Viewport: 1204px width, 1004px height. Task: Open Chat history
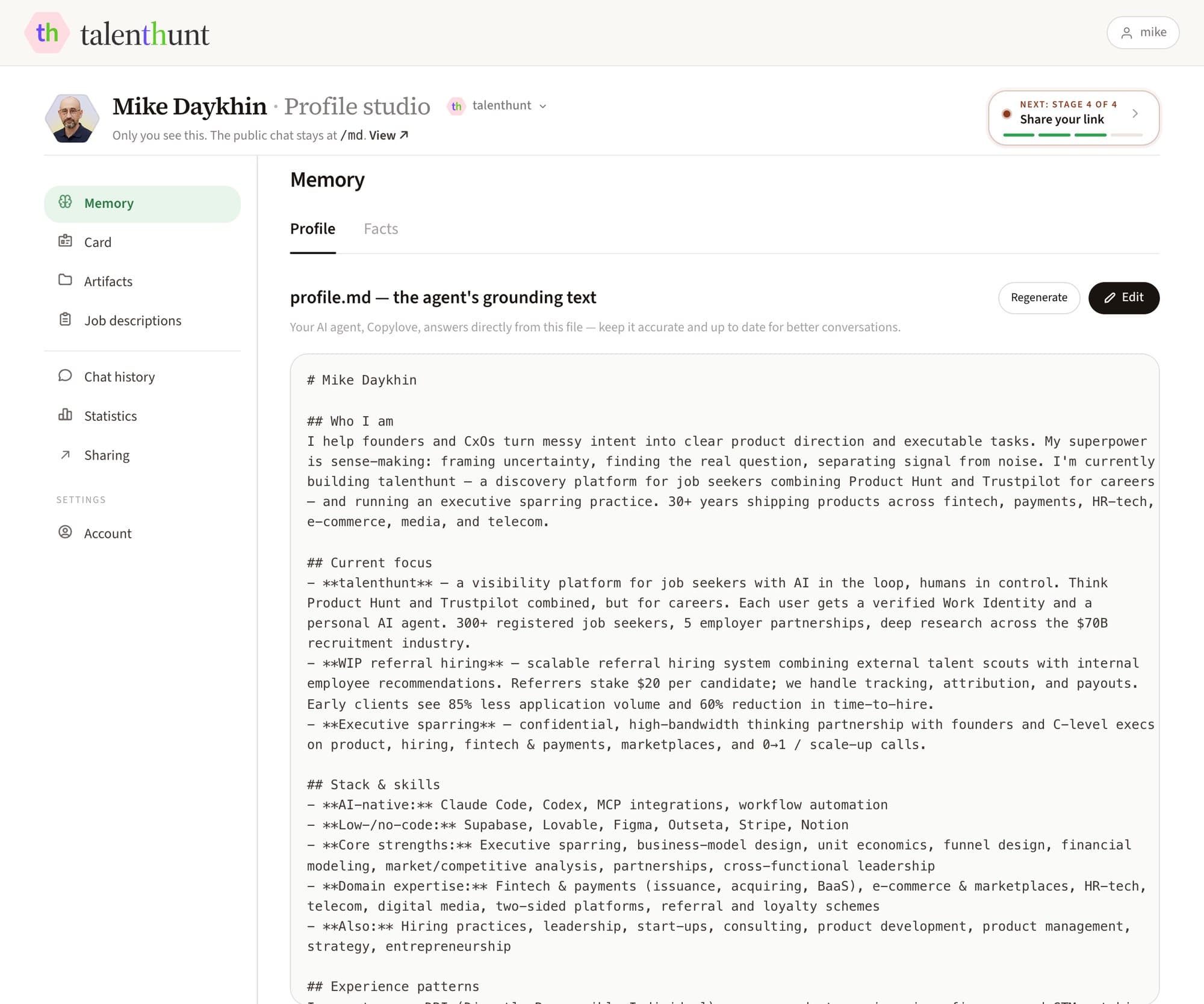click(x=142, y=377)
